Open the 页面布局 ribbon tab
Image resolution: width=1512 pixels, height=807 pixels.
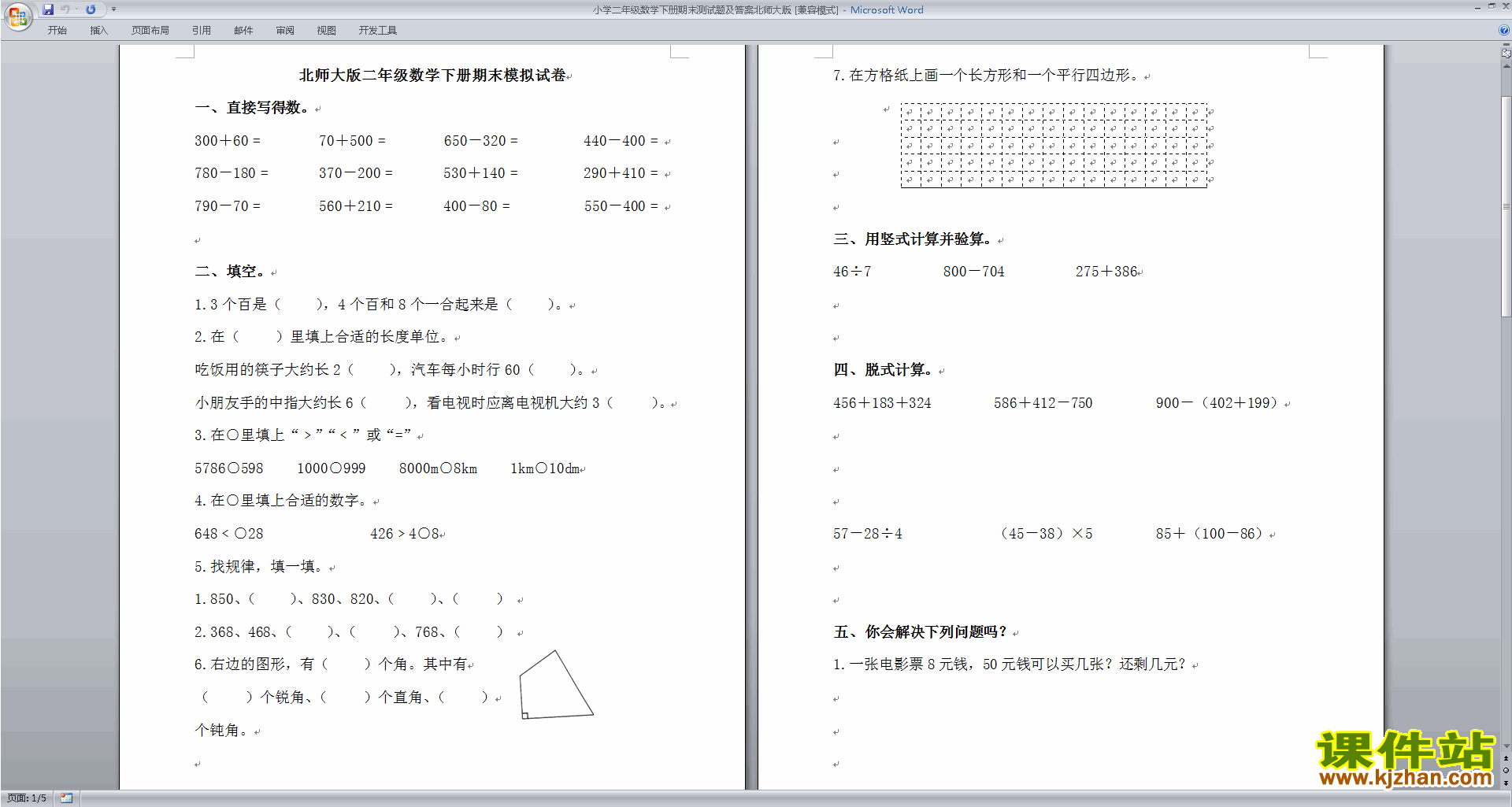pyautogui.click(x=150, y=30)
